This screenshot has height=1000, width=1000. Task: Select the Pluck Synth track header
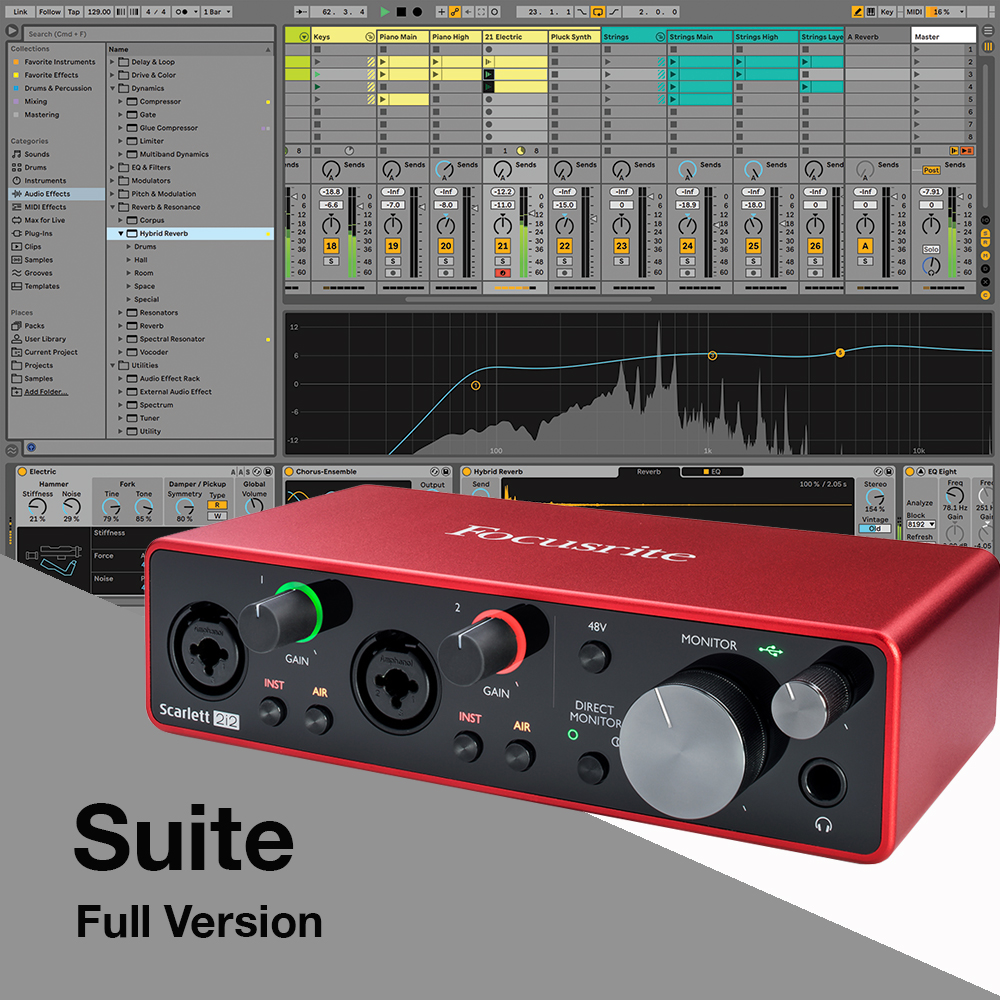point(574,37)
